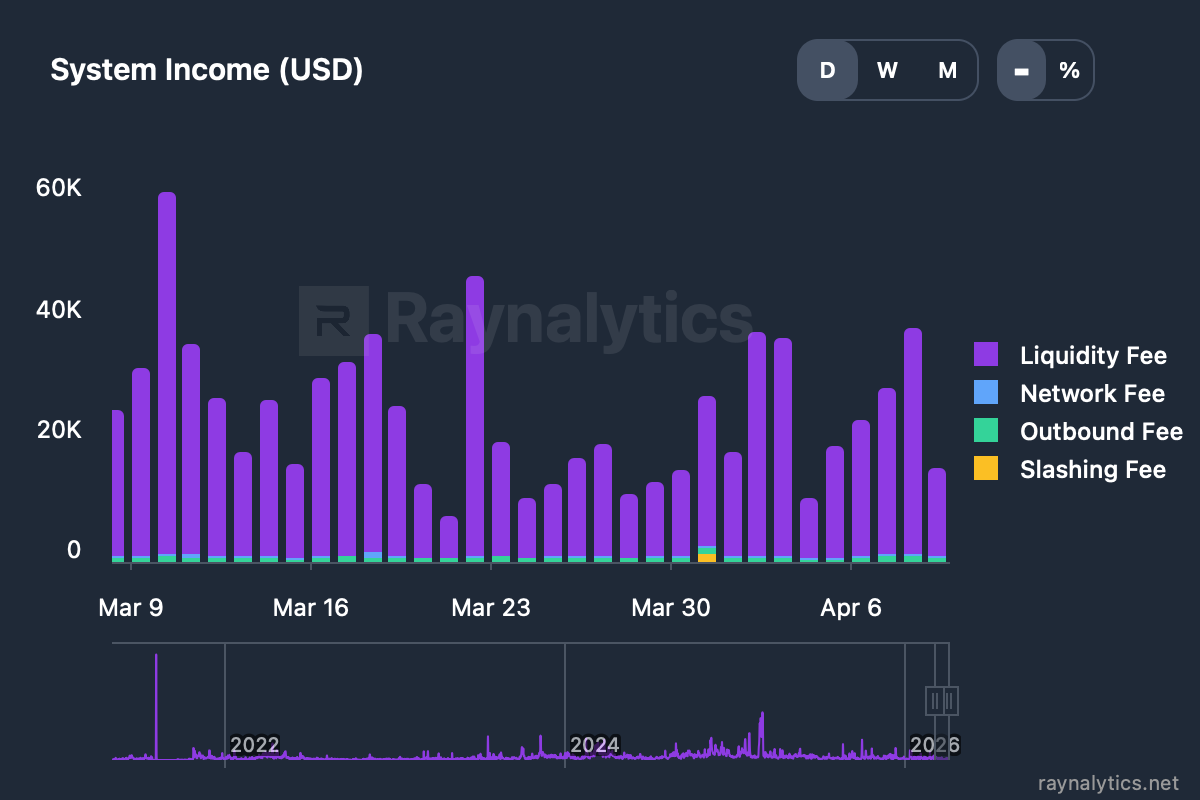Click the minus absolute-values icon
Viewport: 1200px width, 800px height.
pos(1022,70)
